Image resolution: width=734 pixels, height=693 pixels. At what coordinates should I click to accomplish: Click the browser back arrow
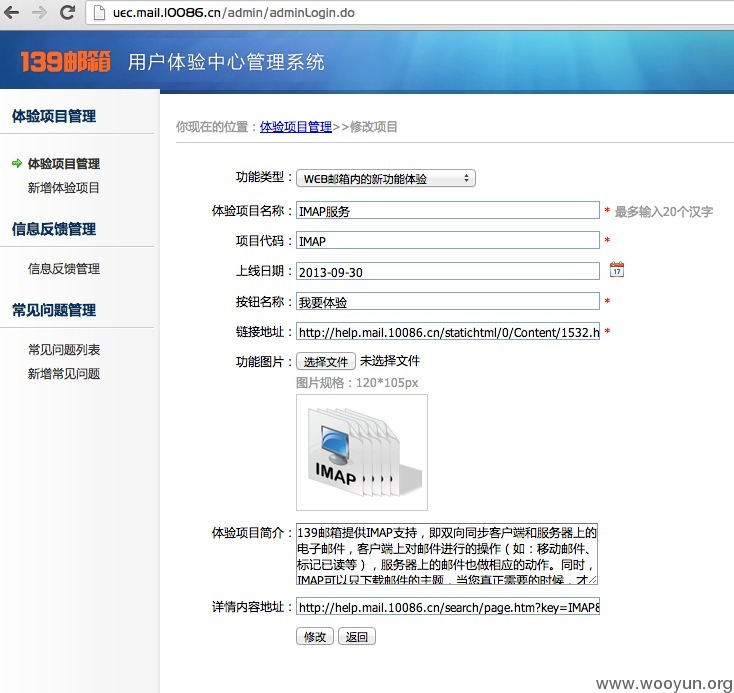(11, 13)
